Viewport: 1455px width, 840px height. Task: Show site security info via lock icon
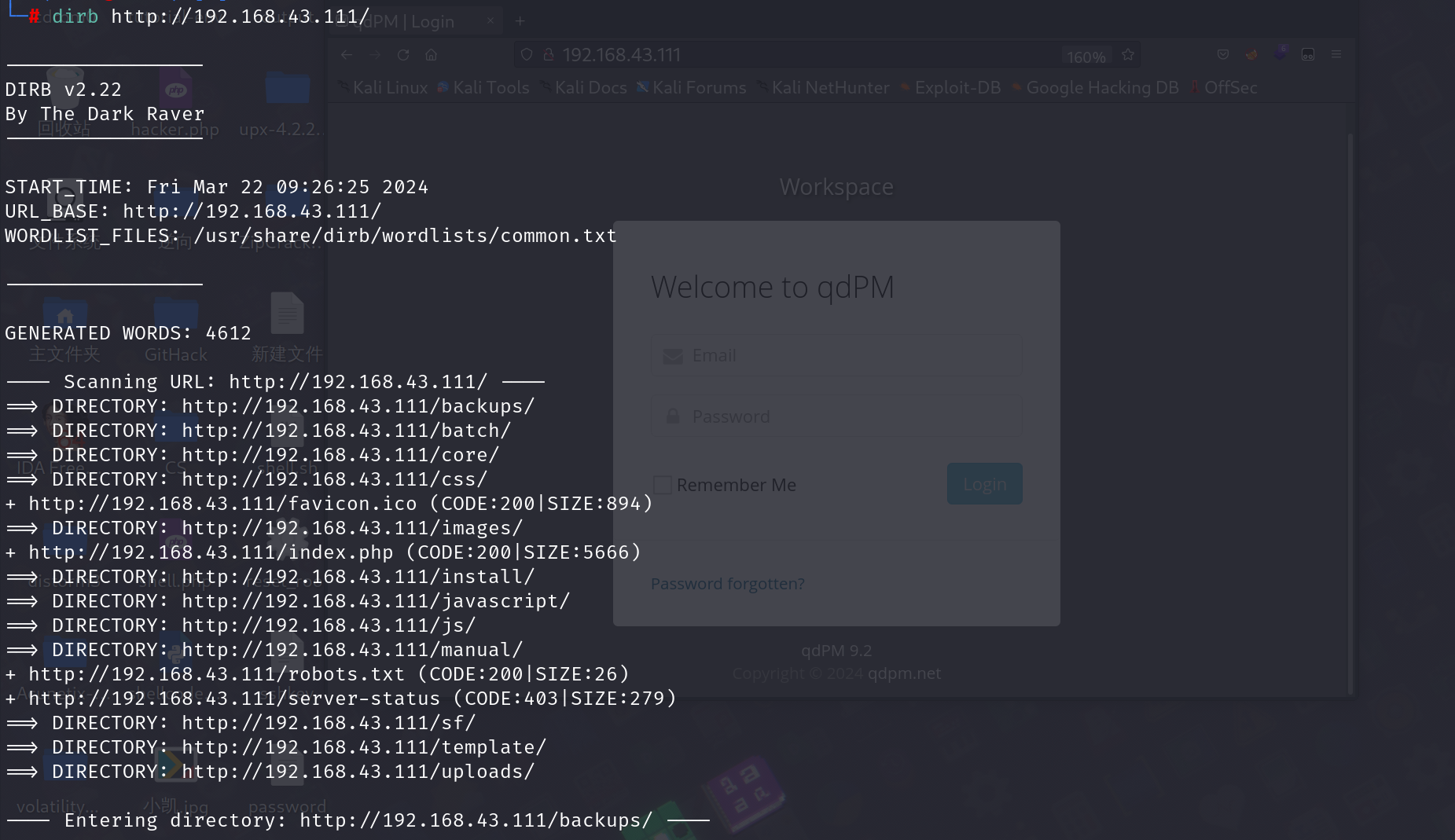(x=549, y=55)
